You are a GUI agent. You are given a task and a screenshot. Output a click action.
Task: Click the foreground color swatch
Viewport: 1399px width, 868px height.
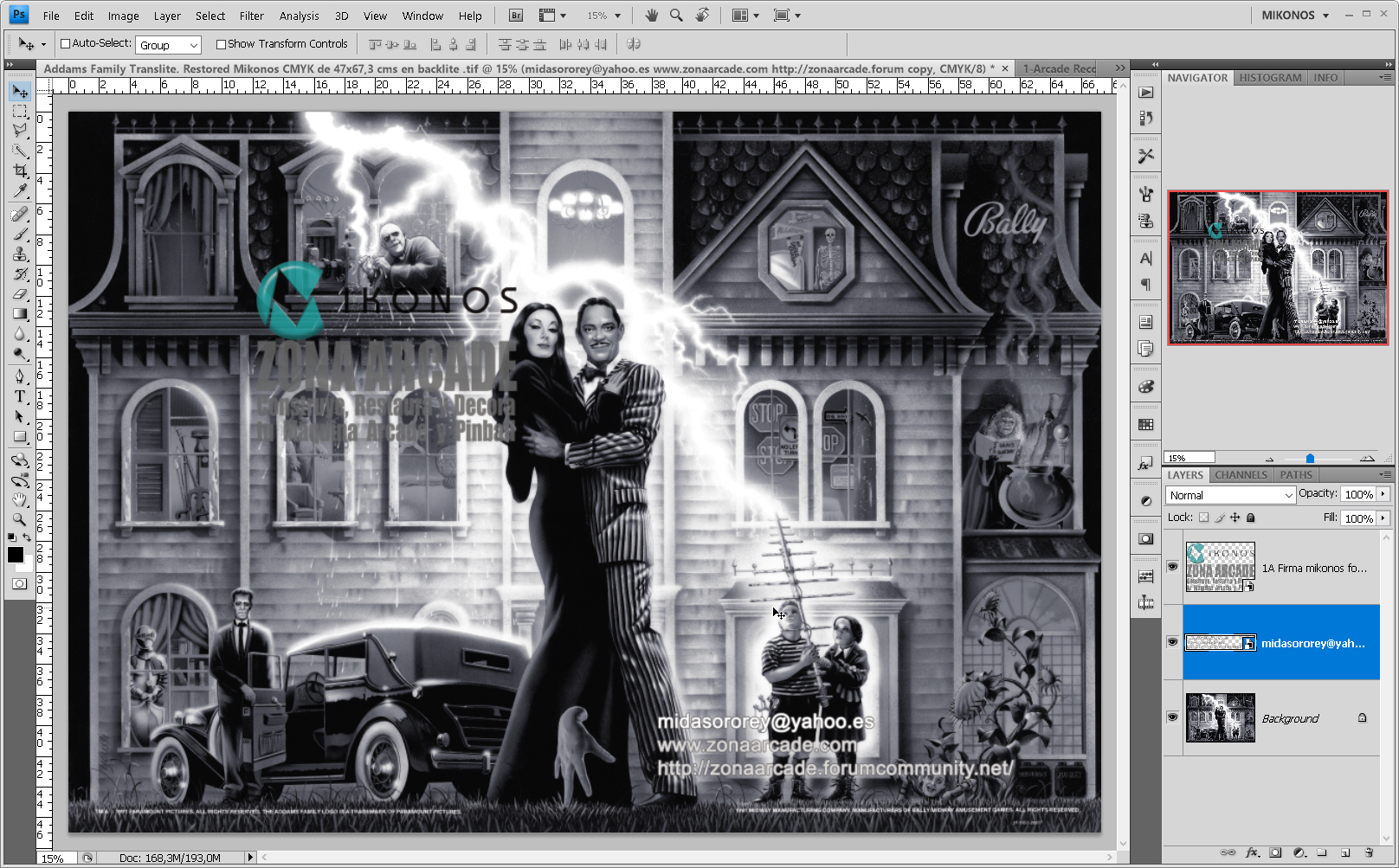tap(14, 555)
